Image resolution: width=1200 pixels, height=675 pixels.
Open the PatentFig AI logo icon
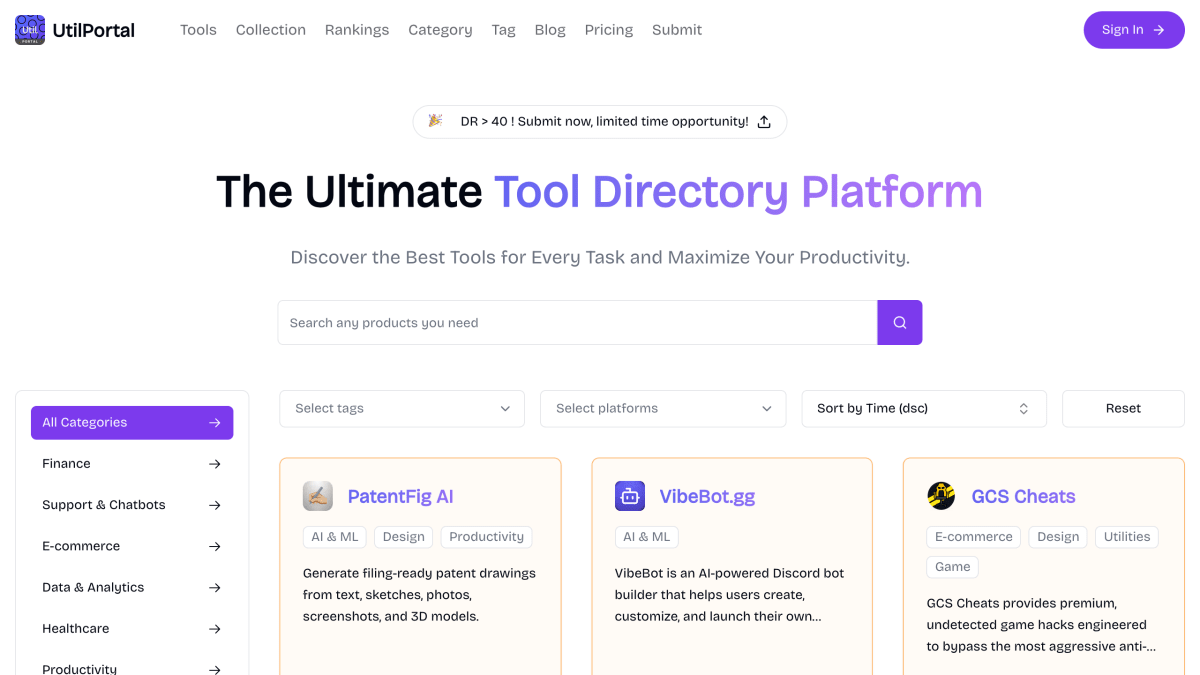click(318, 496)
